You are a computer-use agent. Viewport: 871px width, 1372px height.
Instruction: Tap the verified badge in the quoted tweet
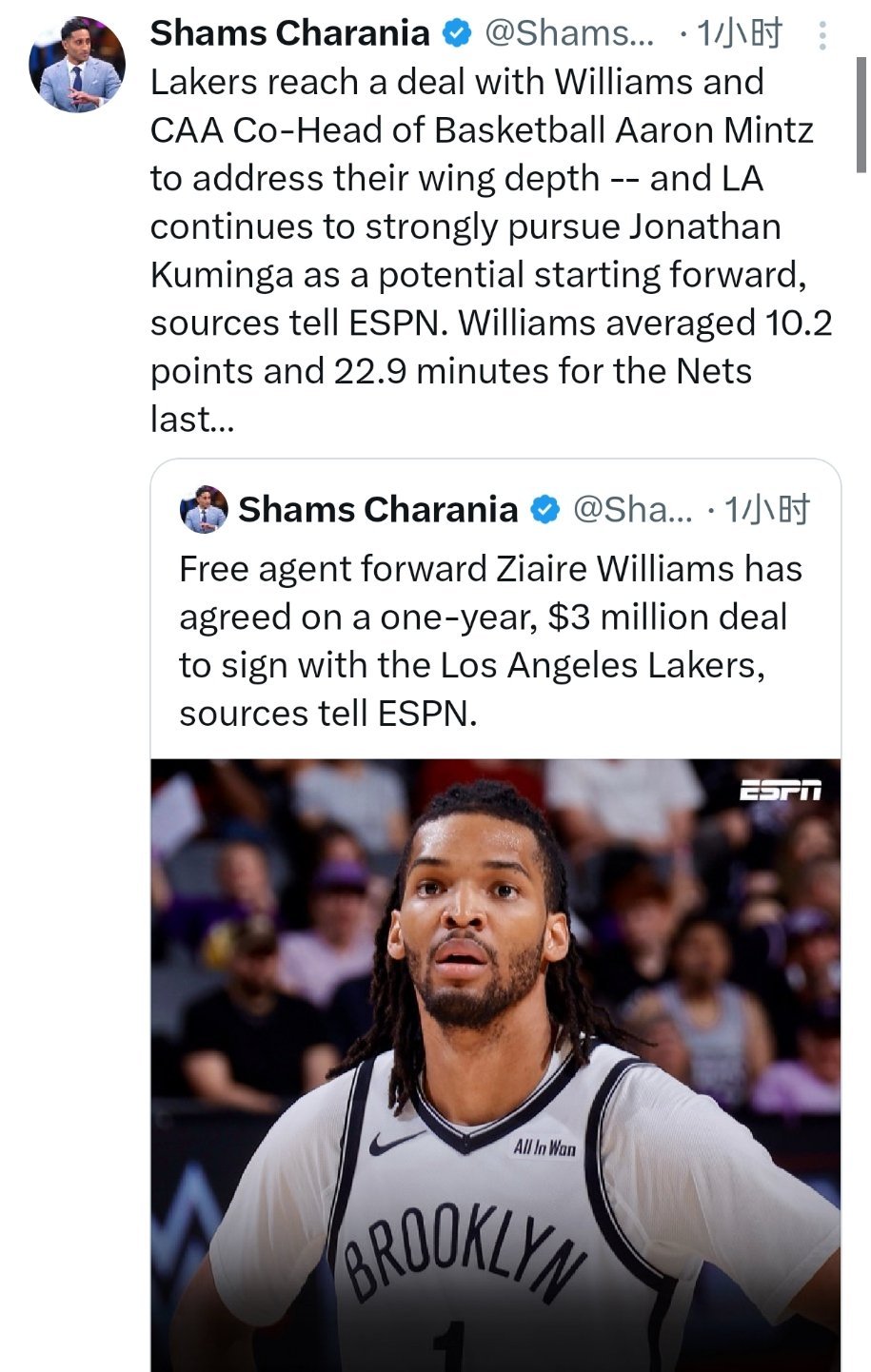pos(544,510)
